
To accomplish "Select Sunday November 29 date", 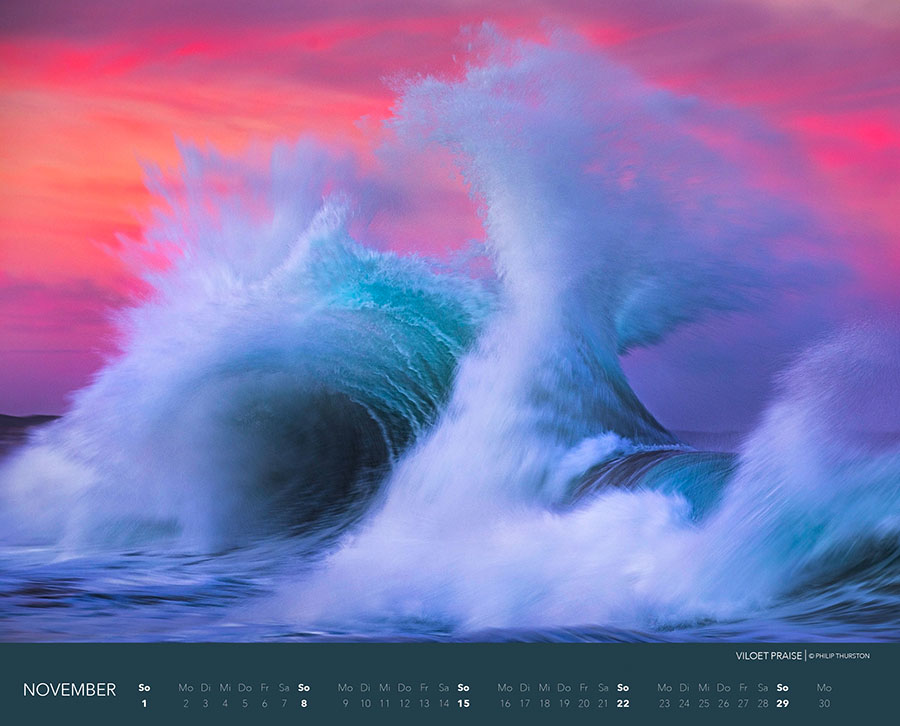I will pyautogui.click(x=782, y=704).
